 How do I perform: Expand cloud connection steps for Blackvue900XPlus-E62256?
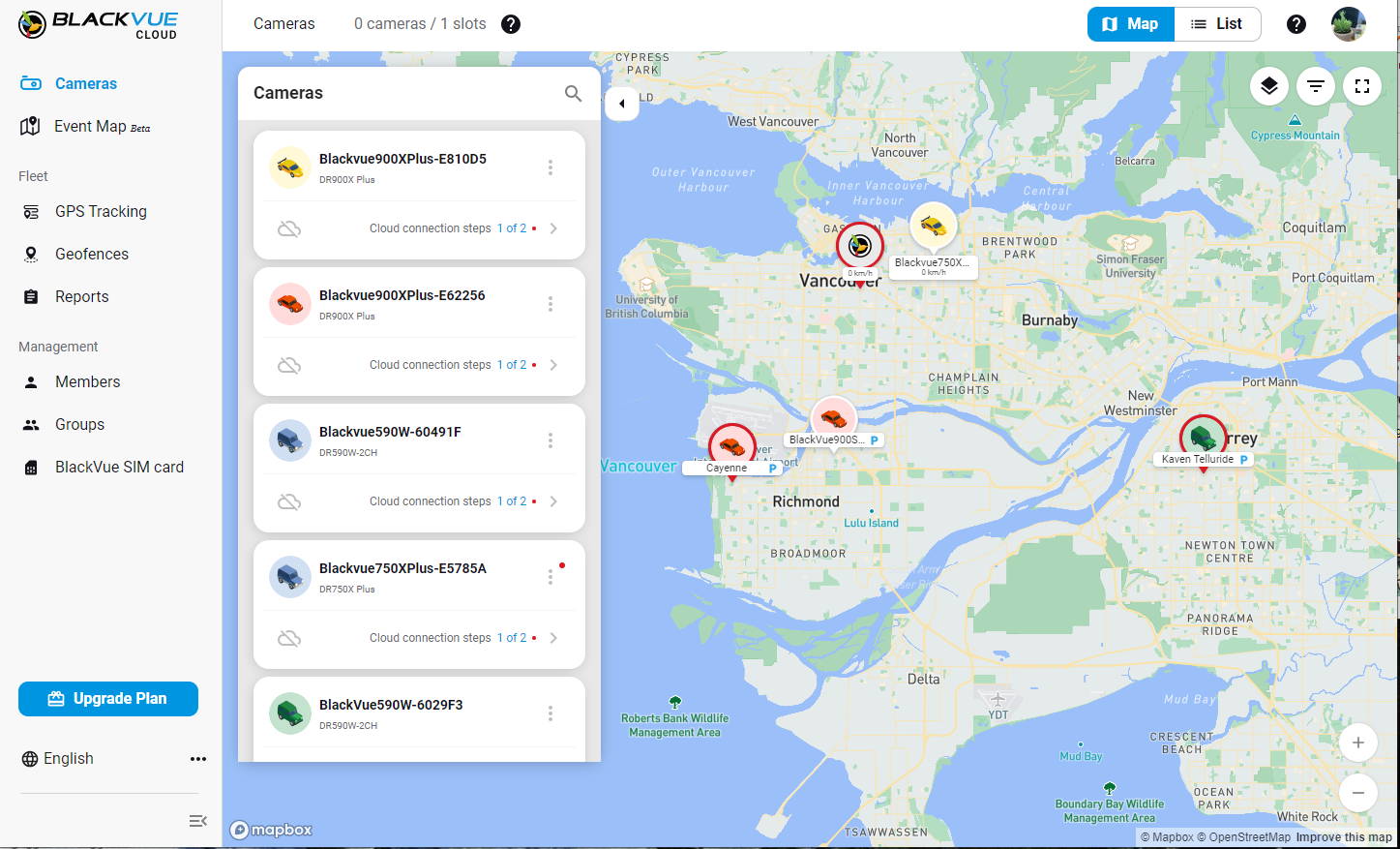tap(553, 365)
